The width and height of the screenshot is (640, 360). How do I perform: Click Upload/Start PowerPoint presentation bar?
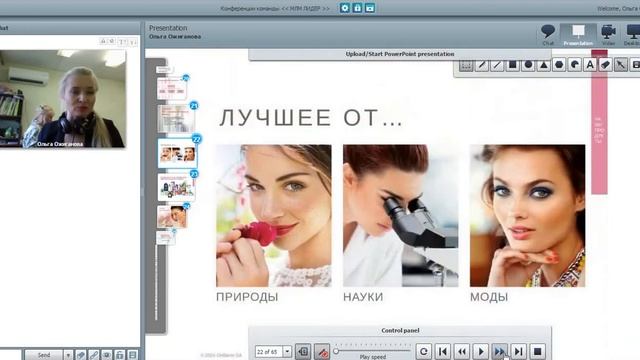click(x=400, y=54)
